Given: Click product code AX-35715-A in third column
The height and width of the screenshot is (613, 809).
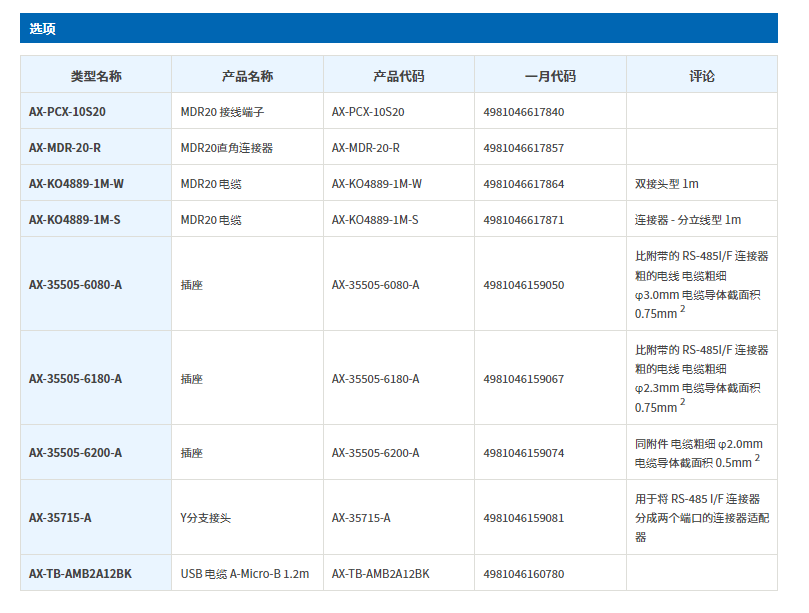Looking at the screenshot, I should [x=361, y=518].
